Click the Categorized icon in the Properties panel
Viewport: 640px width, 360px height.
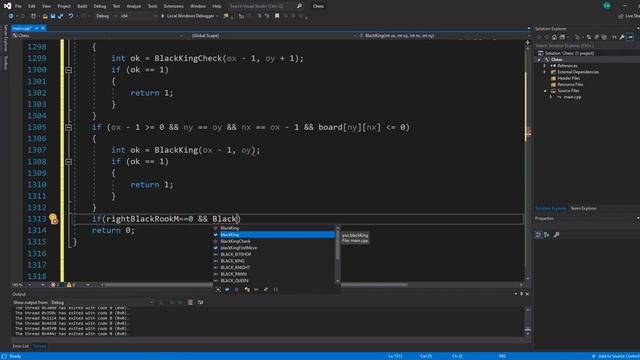point(538,235)
